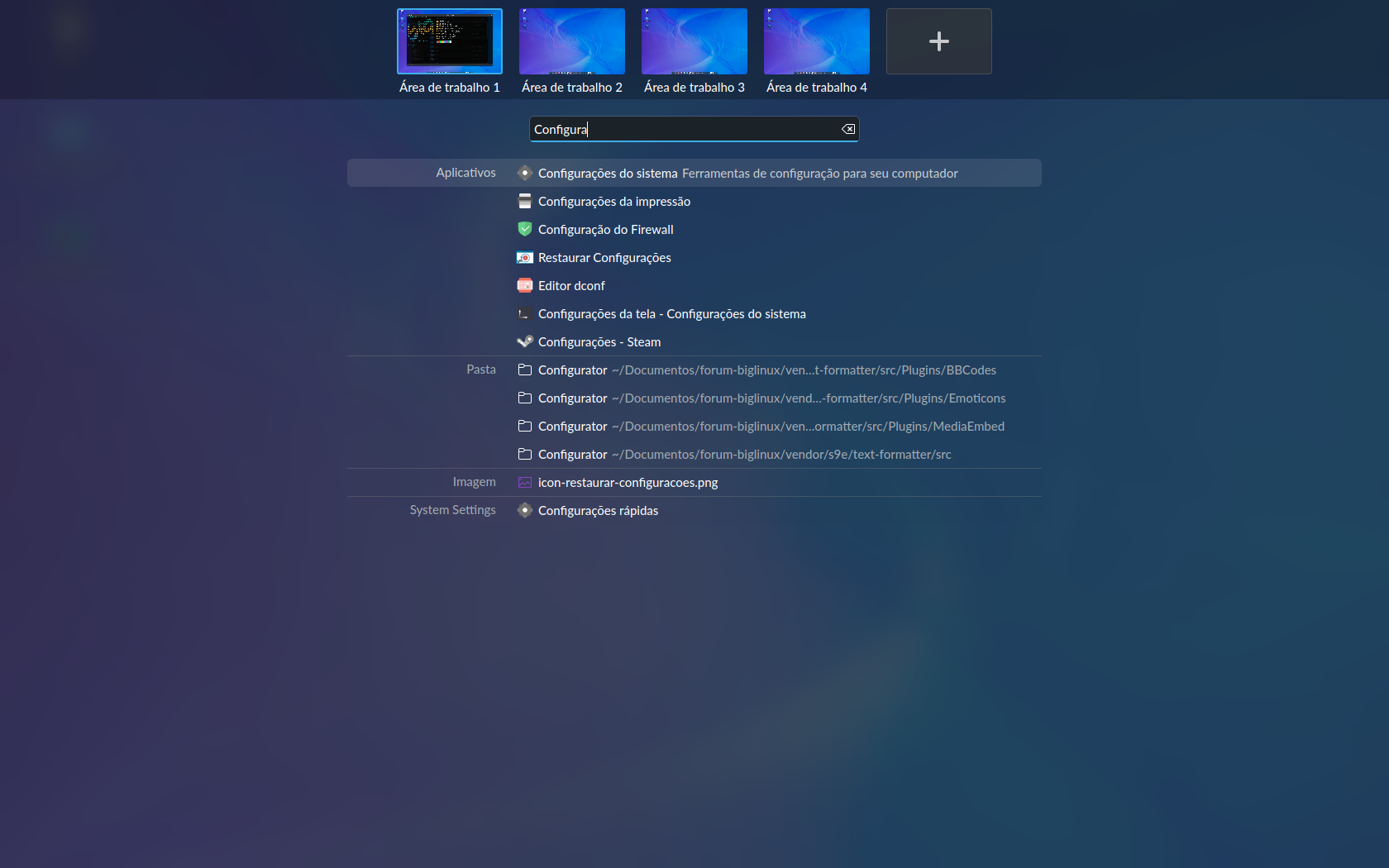Click the System Settings category label

pos(452,509)
